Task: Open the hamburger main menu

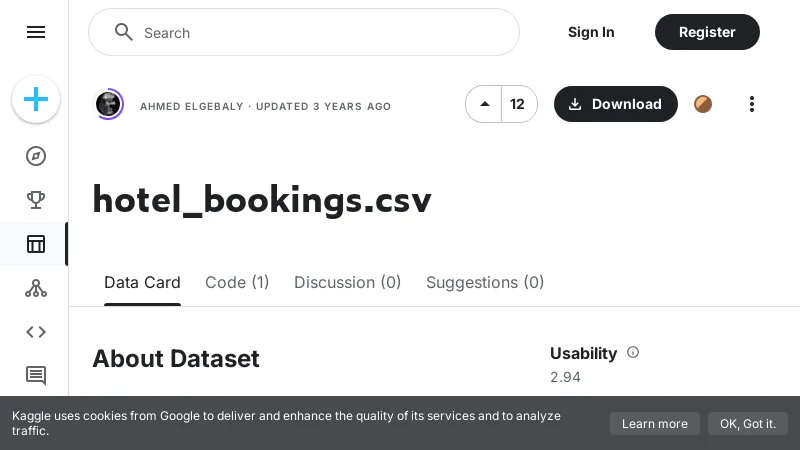Action: pos(36,32)
